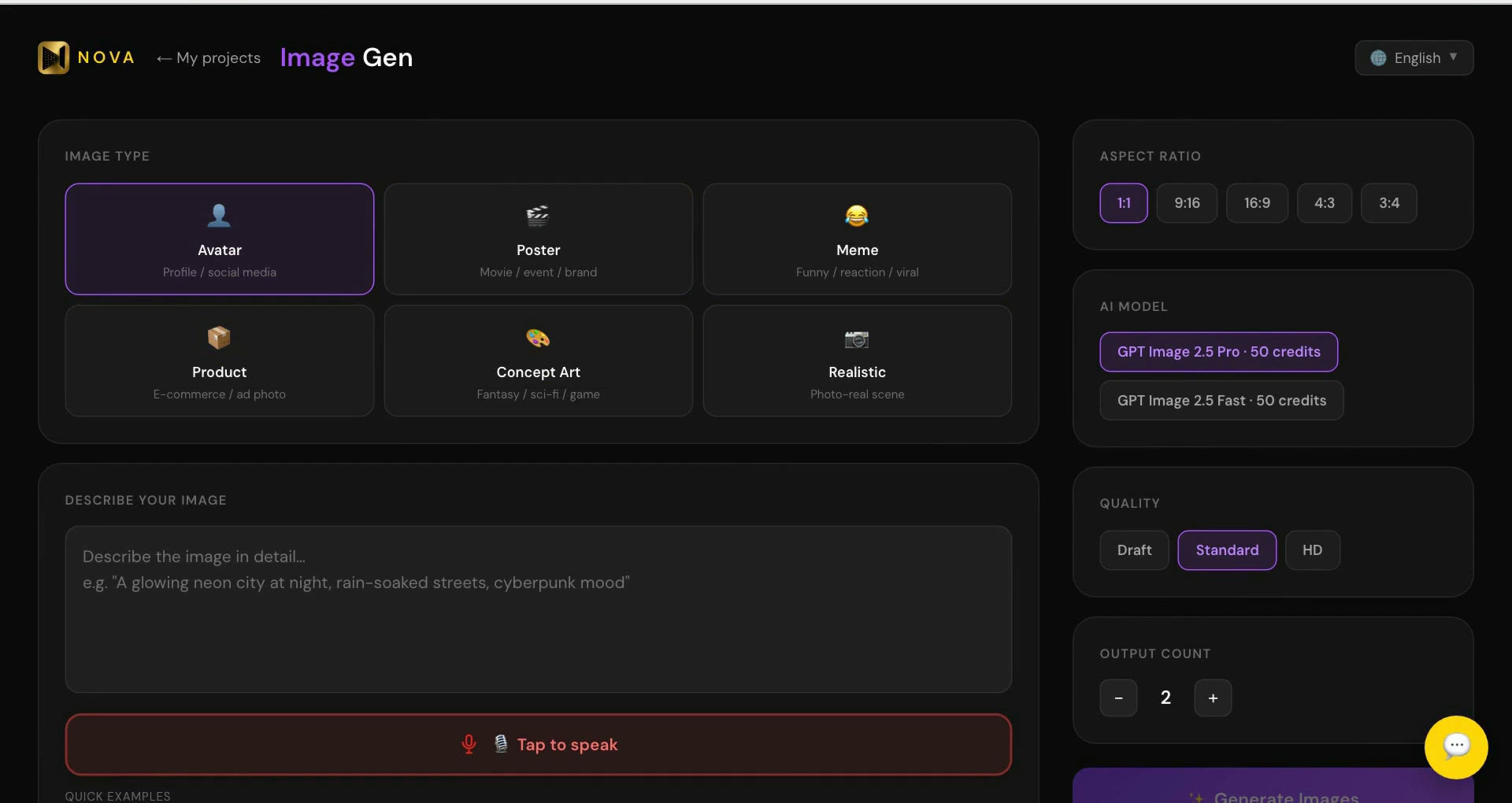Screen dimensions: 1512x803
Task: Click the output count value 2
Action: point(1165,698)
